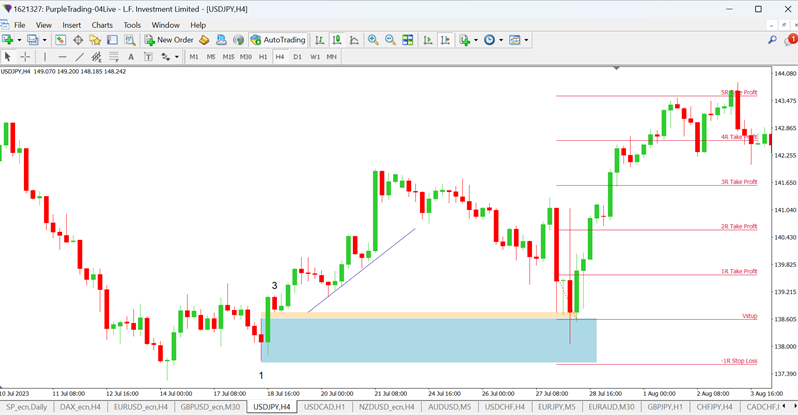Select the horizontal line drawing tool
This screenshot has width=798, height=415.
pyautogui.click(x=62, y=57)
